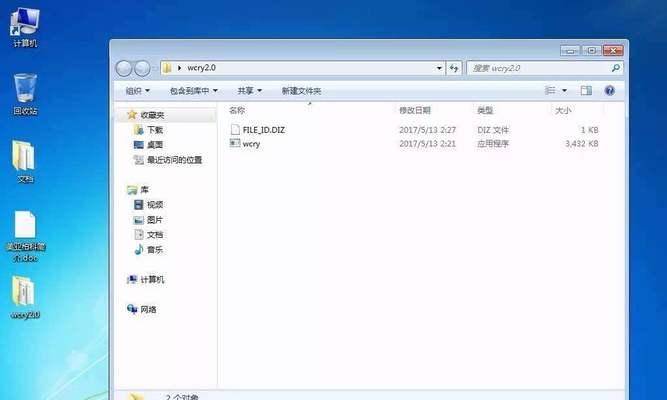Sort by the 名称 column header
The width and height of the screenshot is (667, 400).
[x=237, y=111]
